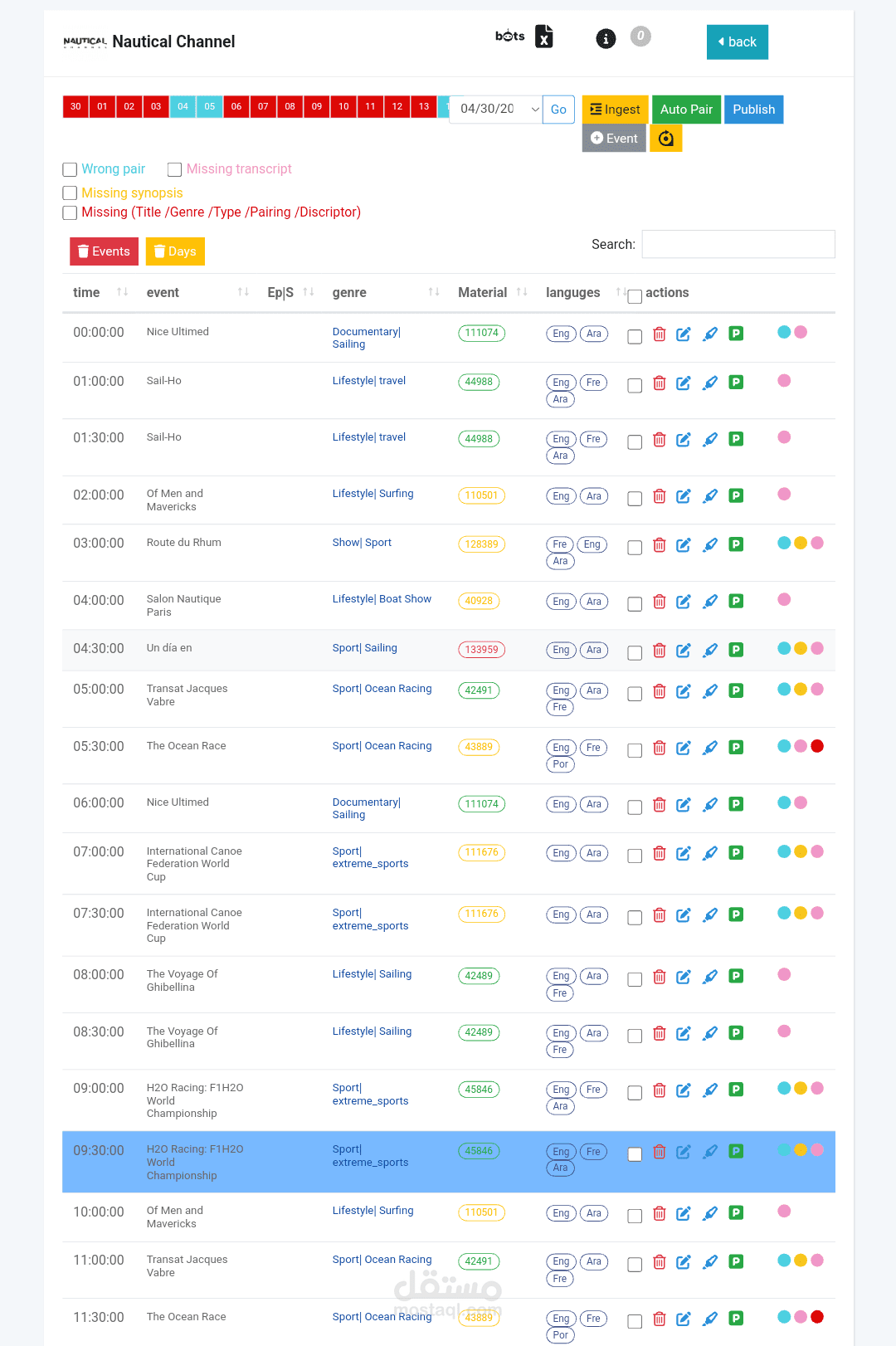896x1346 pixels.
Task: Tick the Missing synopsis checkbox
Action: pos(71,193)
